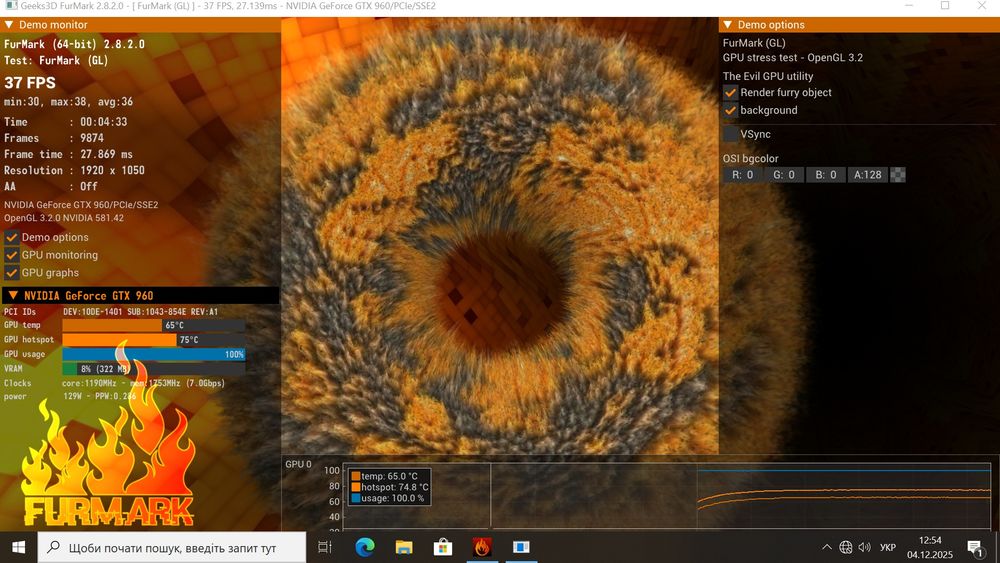Click the usage: 100.0 % legend entry
This screenshot has height=563, width=1000.
388,498
